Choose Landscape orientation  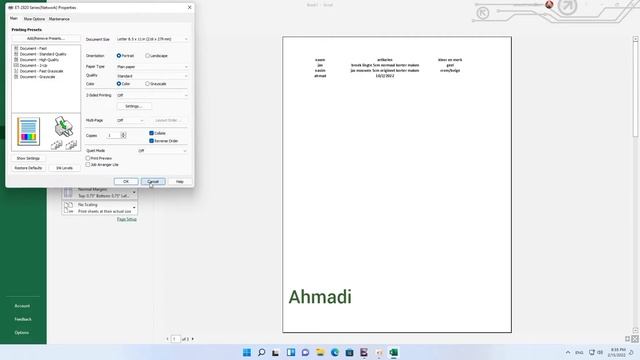point(157,56)
